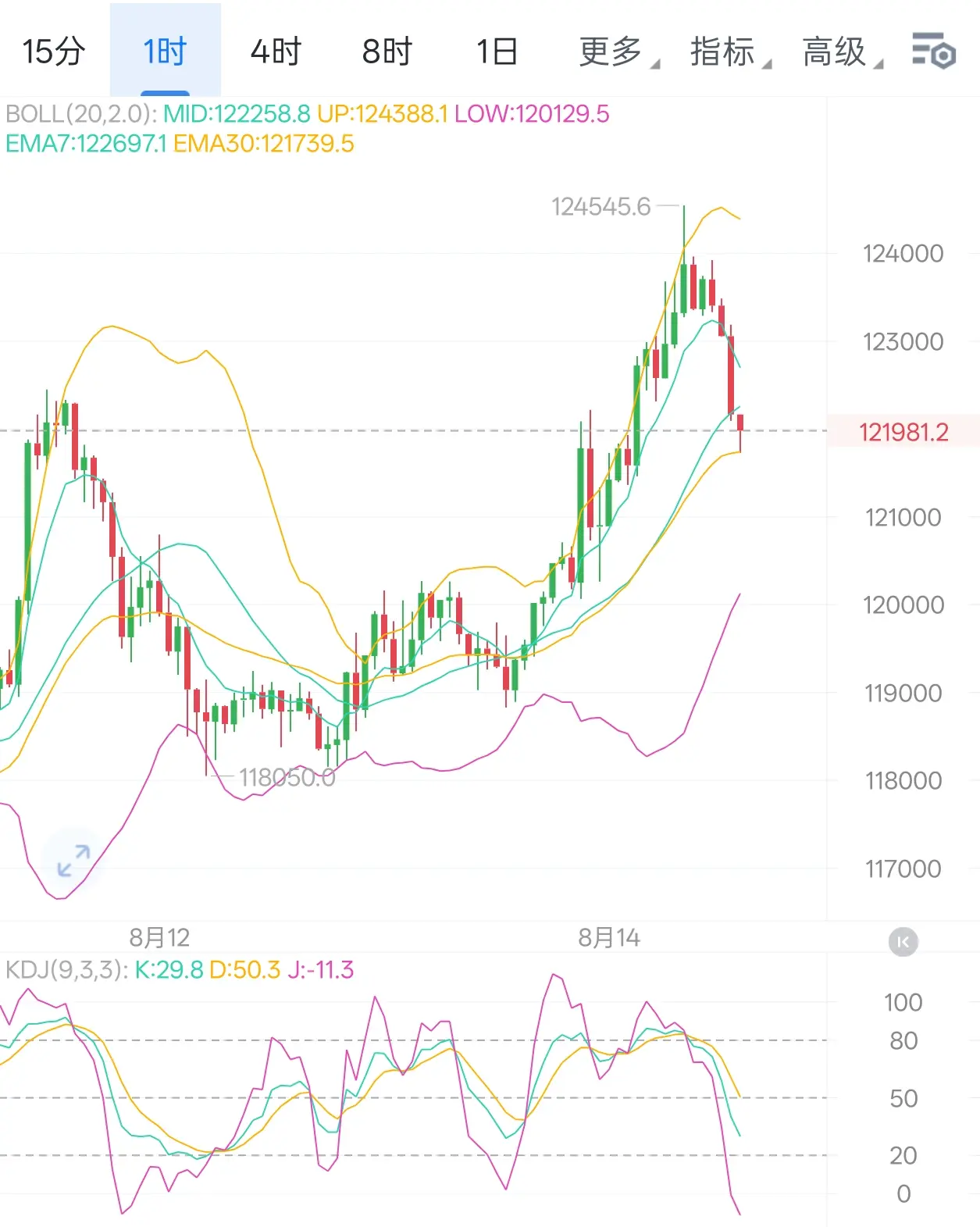The image size is (980, 1227).
Task: Click the low marker 118050.0
Action: [287, 778]
